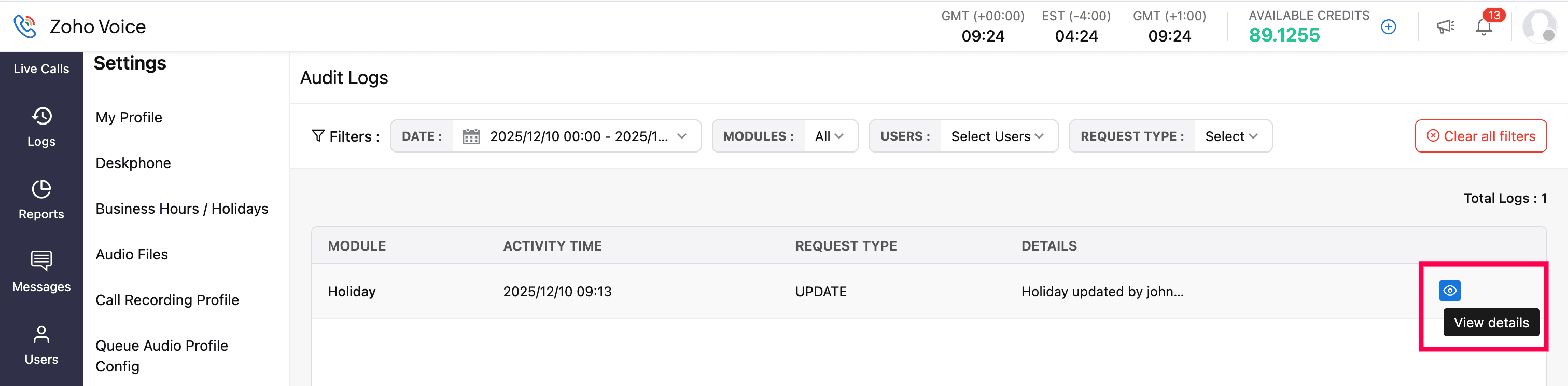The height and width of the screenshot is (386, 1568).
Task: Open announcements megaphone icon
Action: (x=1445, y=27)
